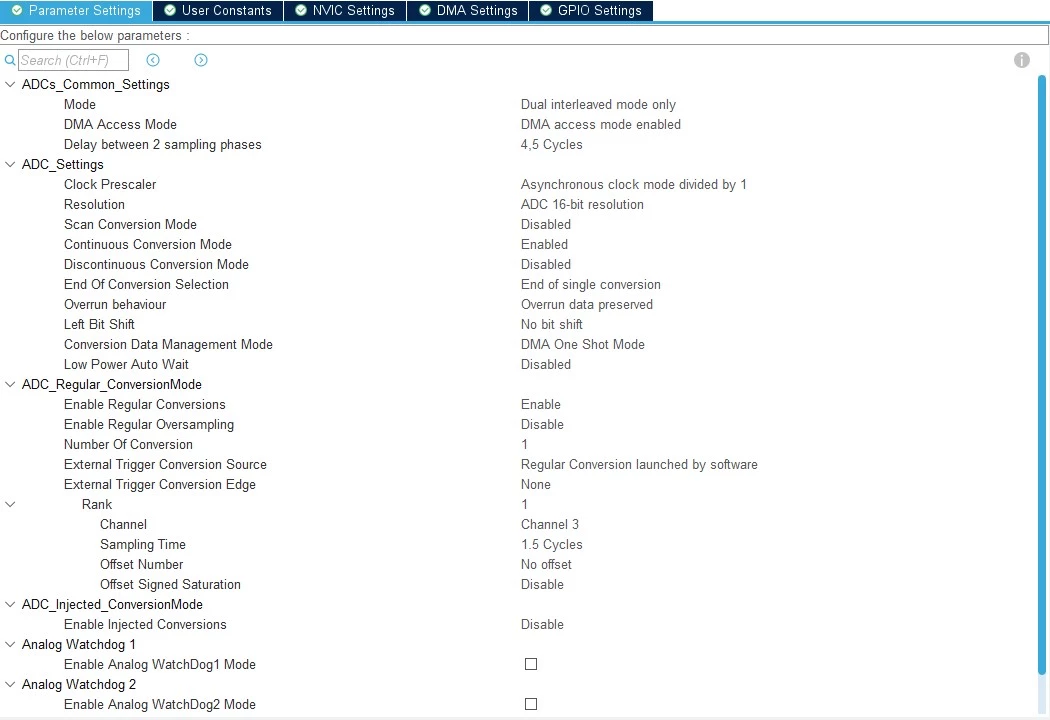
Task: Click 'DMA One Shot Mode' value
Action: coord(583,344)
